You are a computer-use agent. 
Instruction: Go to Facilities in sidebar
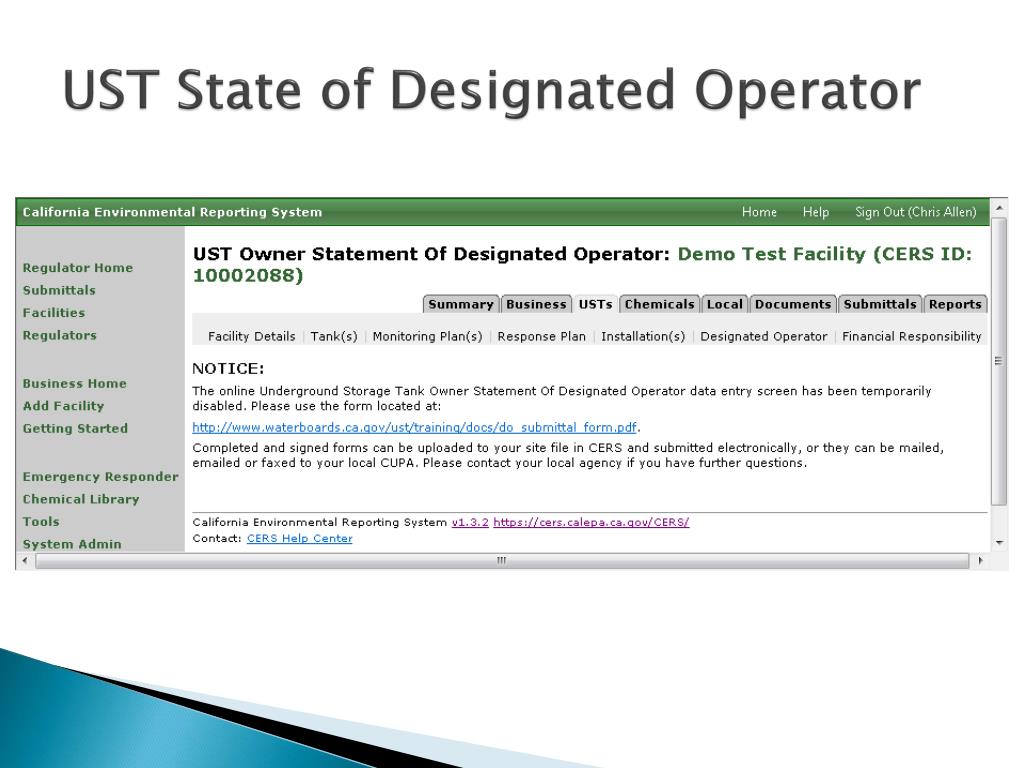(x=54, y=313)
